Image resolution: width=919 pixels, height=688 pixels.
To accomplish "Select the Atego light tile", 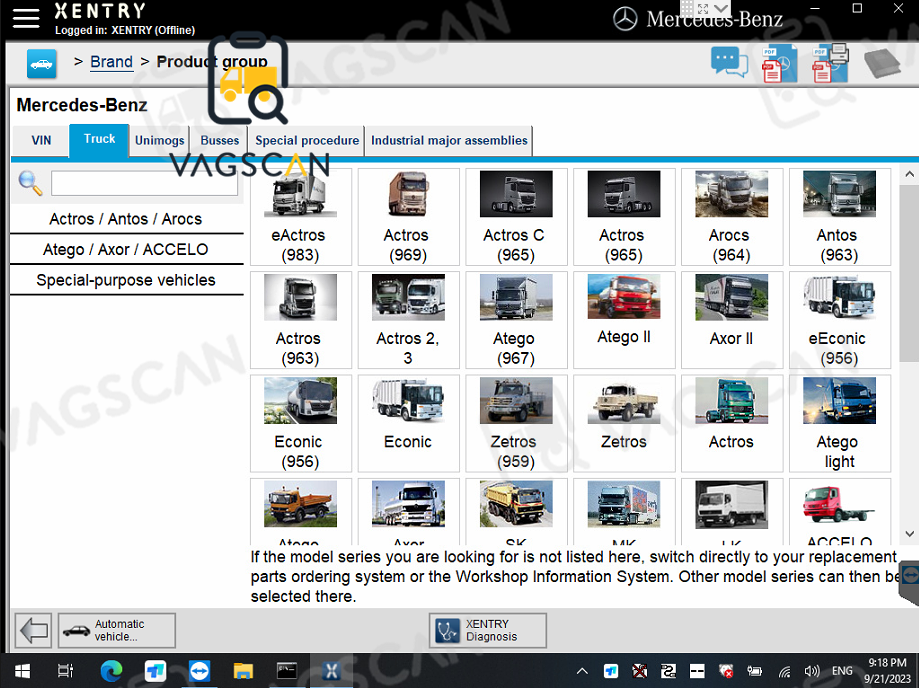I will tap(839, 423).
